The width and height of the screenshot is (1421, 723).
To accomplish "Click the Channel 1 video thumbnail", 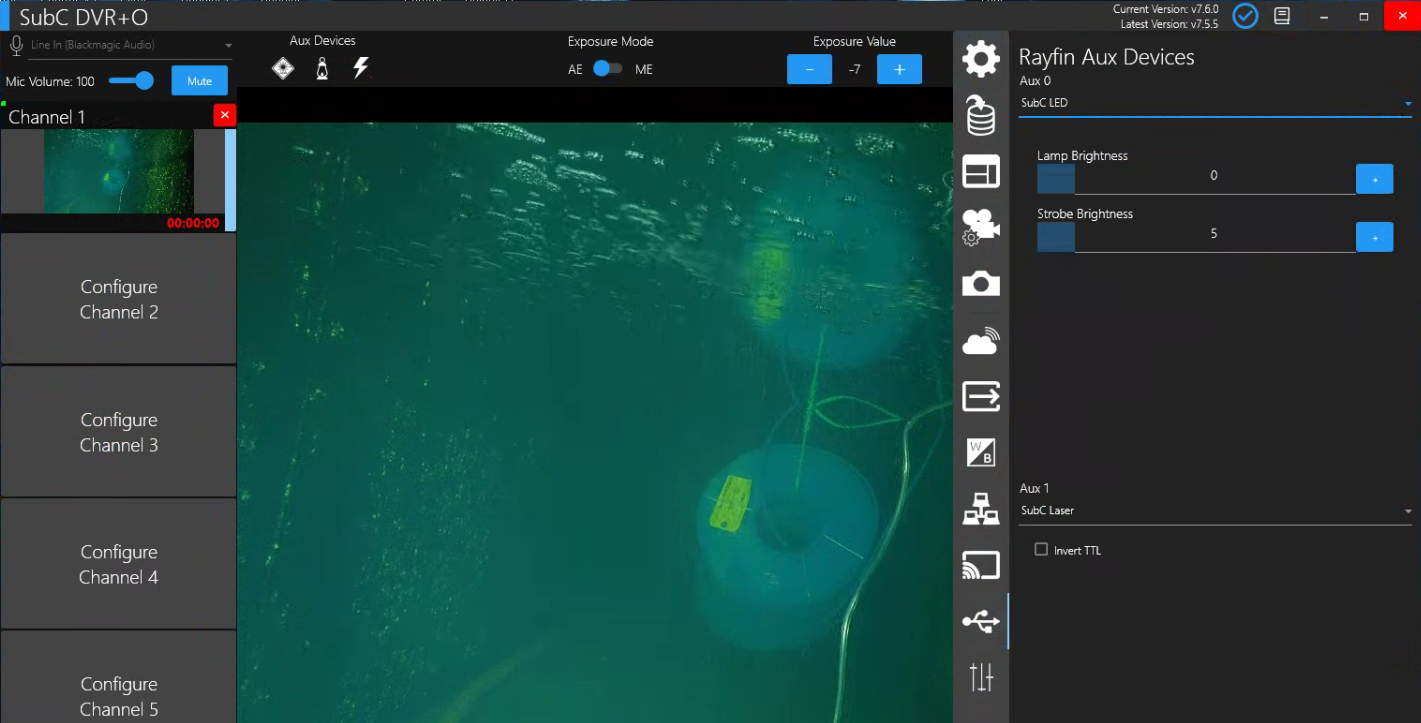I will (118, 172).
